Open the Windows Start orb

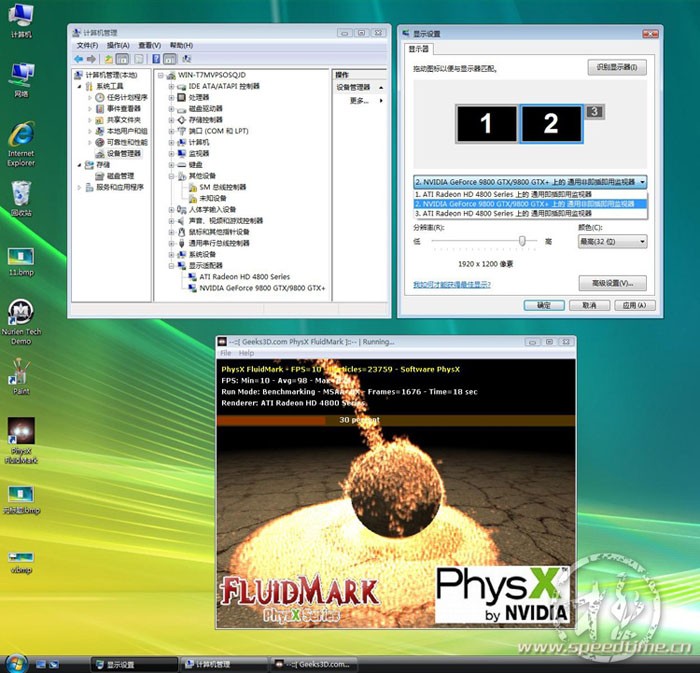click(x=16, y=664)
